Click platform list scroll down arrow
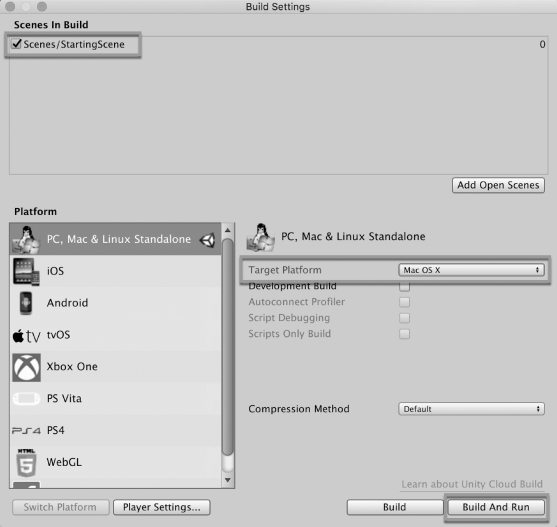The height and width of the screenshot is (527, 557). [x=228, y=480]
